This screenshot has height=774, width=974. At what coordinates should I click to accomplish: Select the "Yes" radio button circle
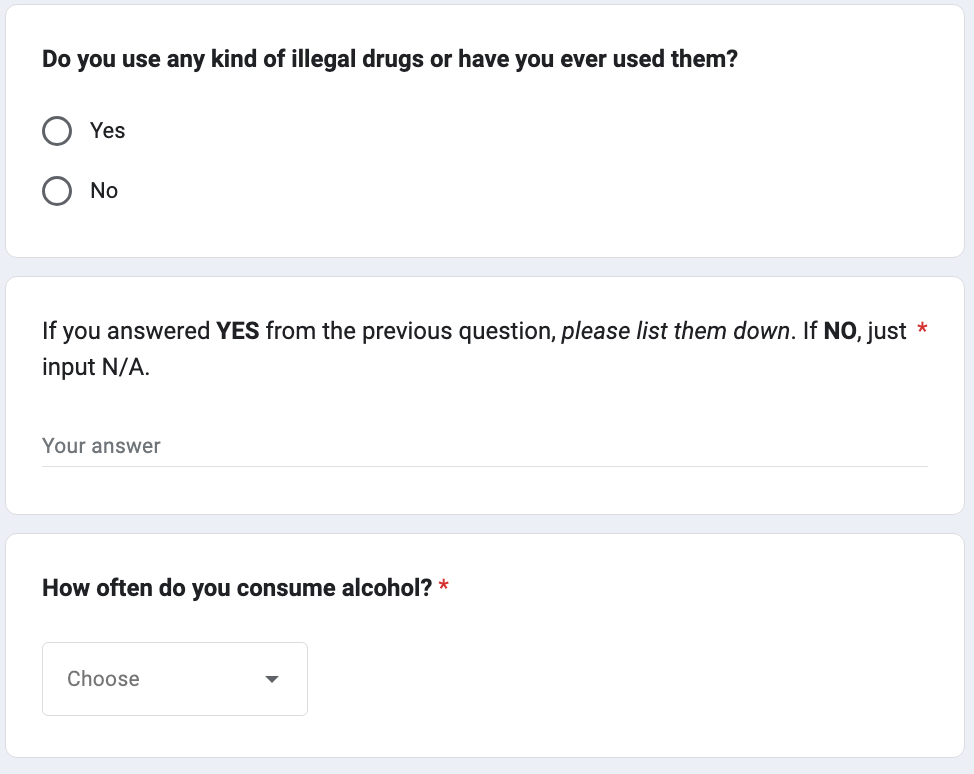(57, 131)
